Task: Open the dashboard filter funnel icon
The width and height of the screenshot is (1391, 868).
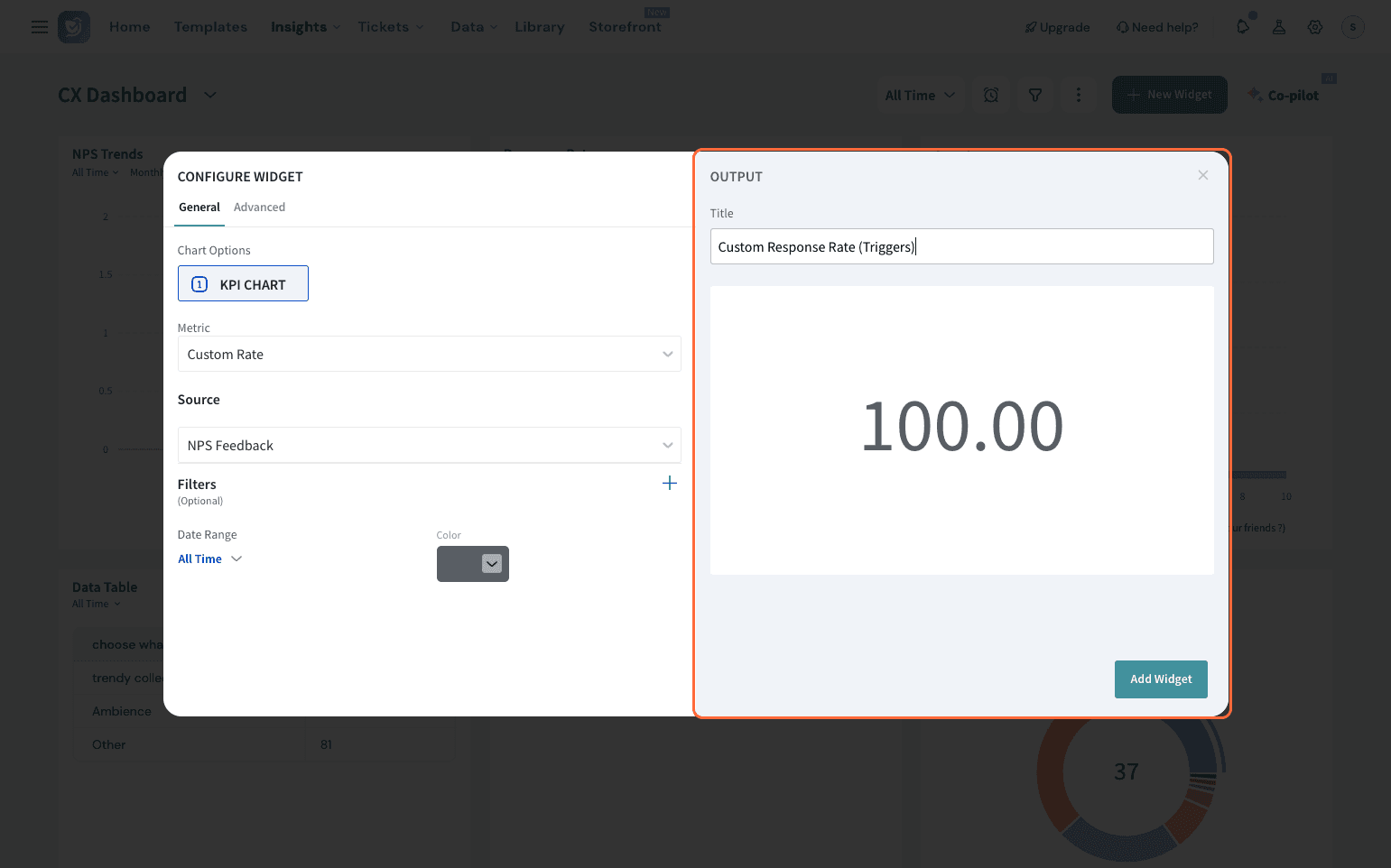Action: (x=1035, y=95)
